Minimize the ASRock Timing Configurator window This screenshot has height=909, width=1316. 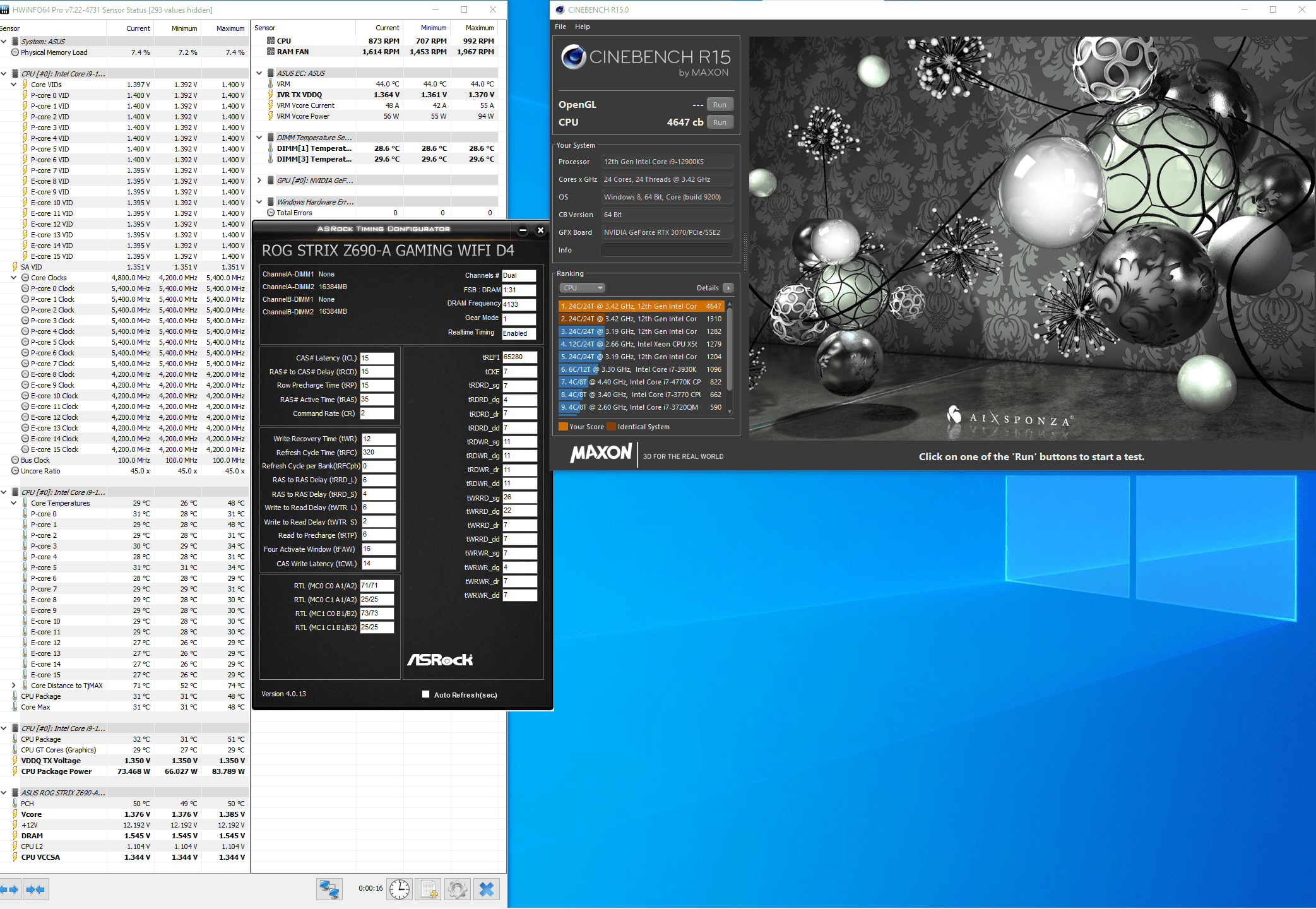[523, 230]
